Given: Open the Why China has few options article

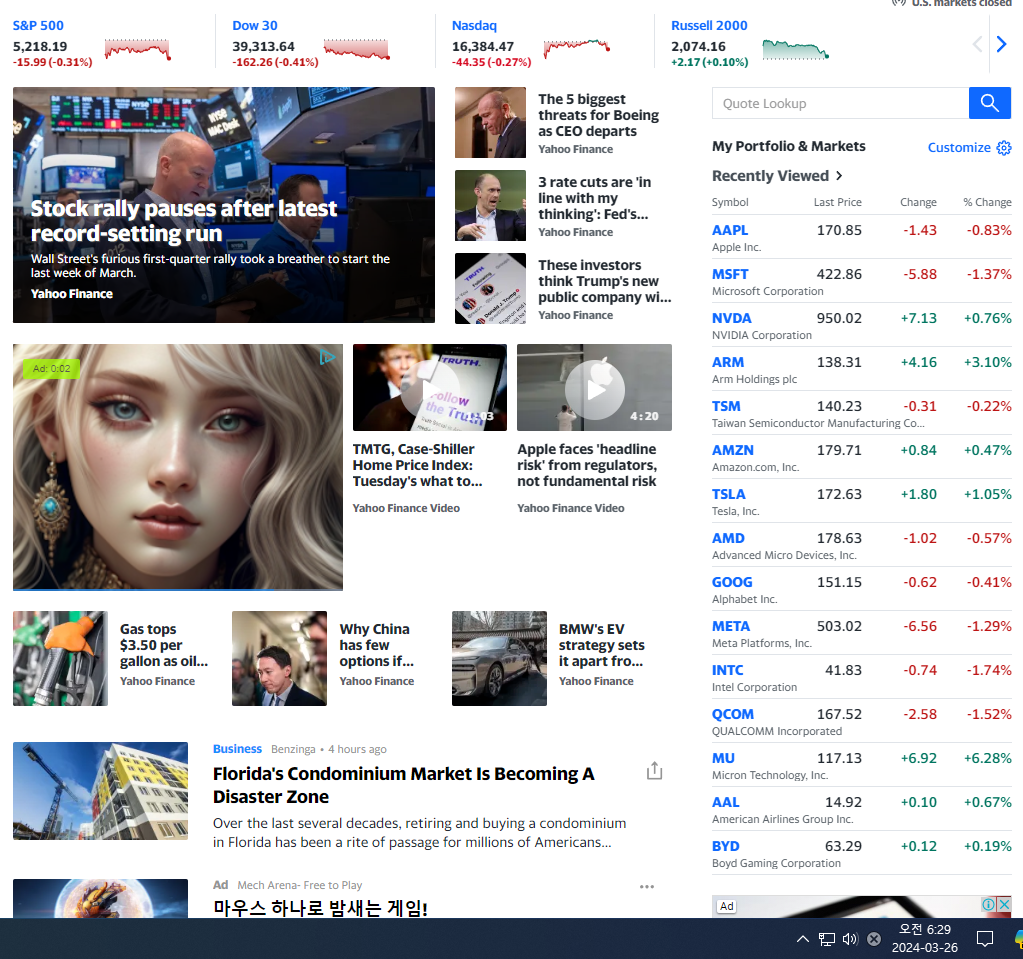Looking at the screenshot, I should (x=376, y=645).
